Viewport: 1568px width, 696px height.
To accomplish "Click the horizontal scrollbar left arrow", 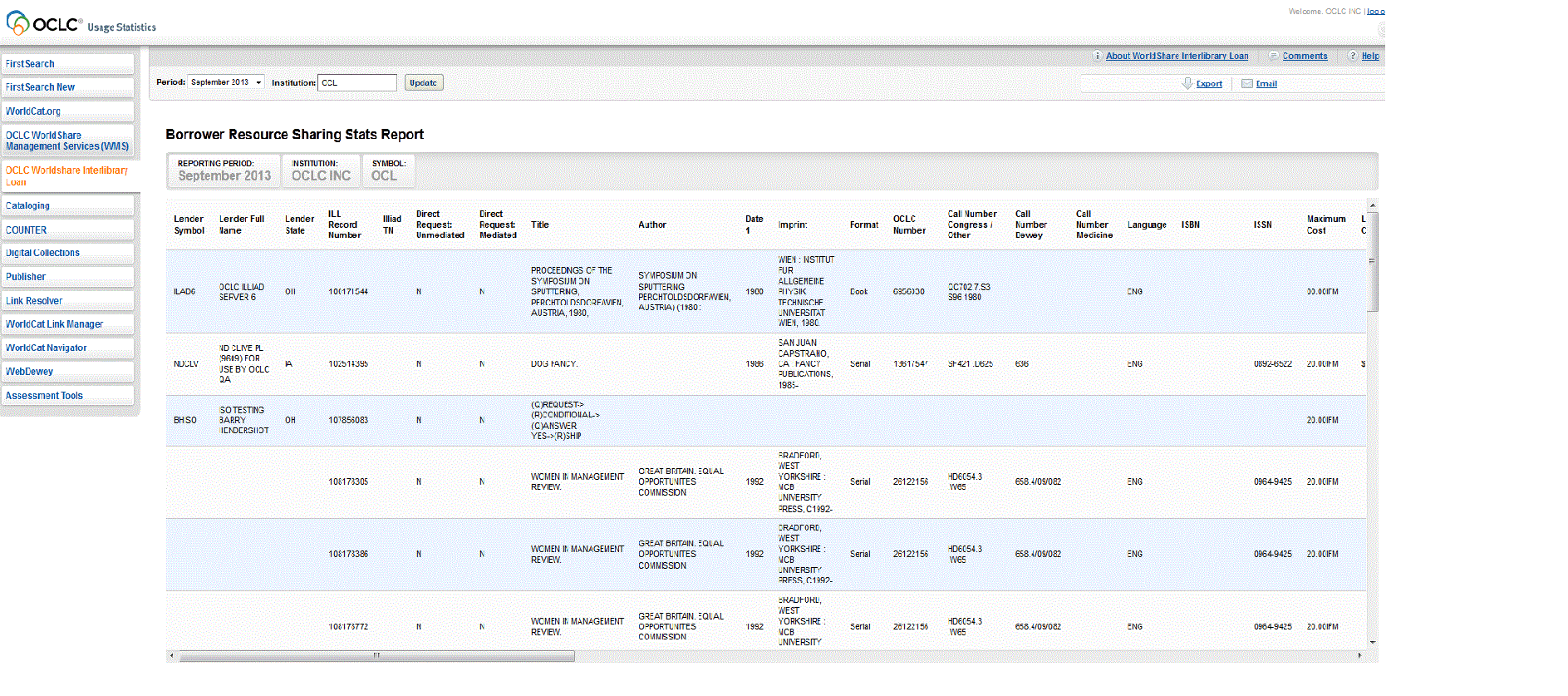I will click(172, 656).
